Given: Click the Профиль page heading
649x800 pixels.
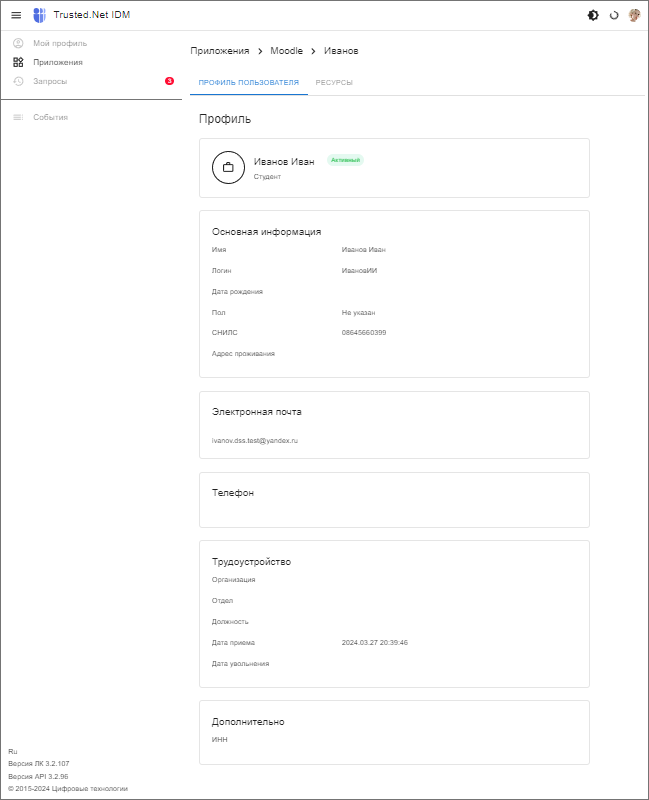Looking at the screenshot, I should 224,119.
